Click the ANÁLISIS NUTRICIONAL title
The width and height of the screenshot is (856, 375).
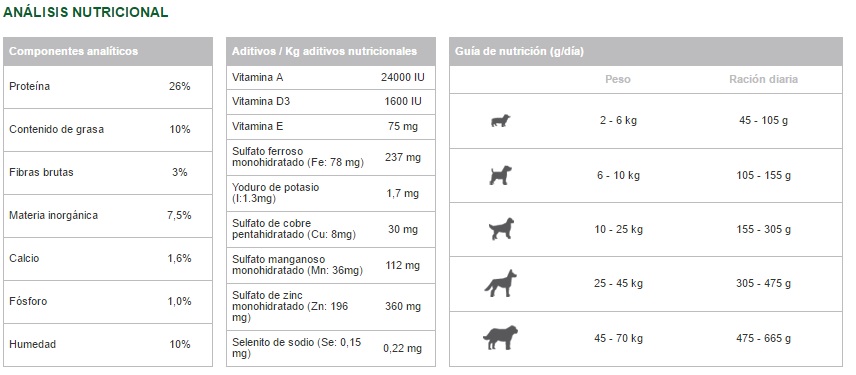click(86, 13)
